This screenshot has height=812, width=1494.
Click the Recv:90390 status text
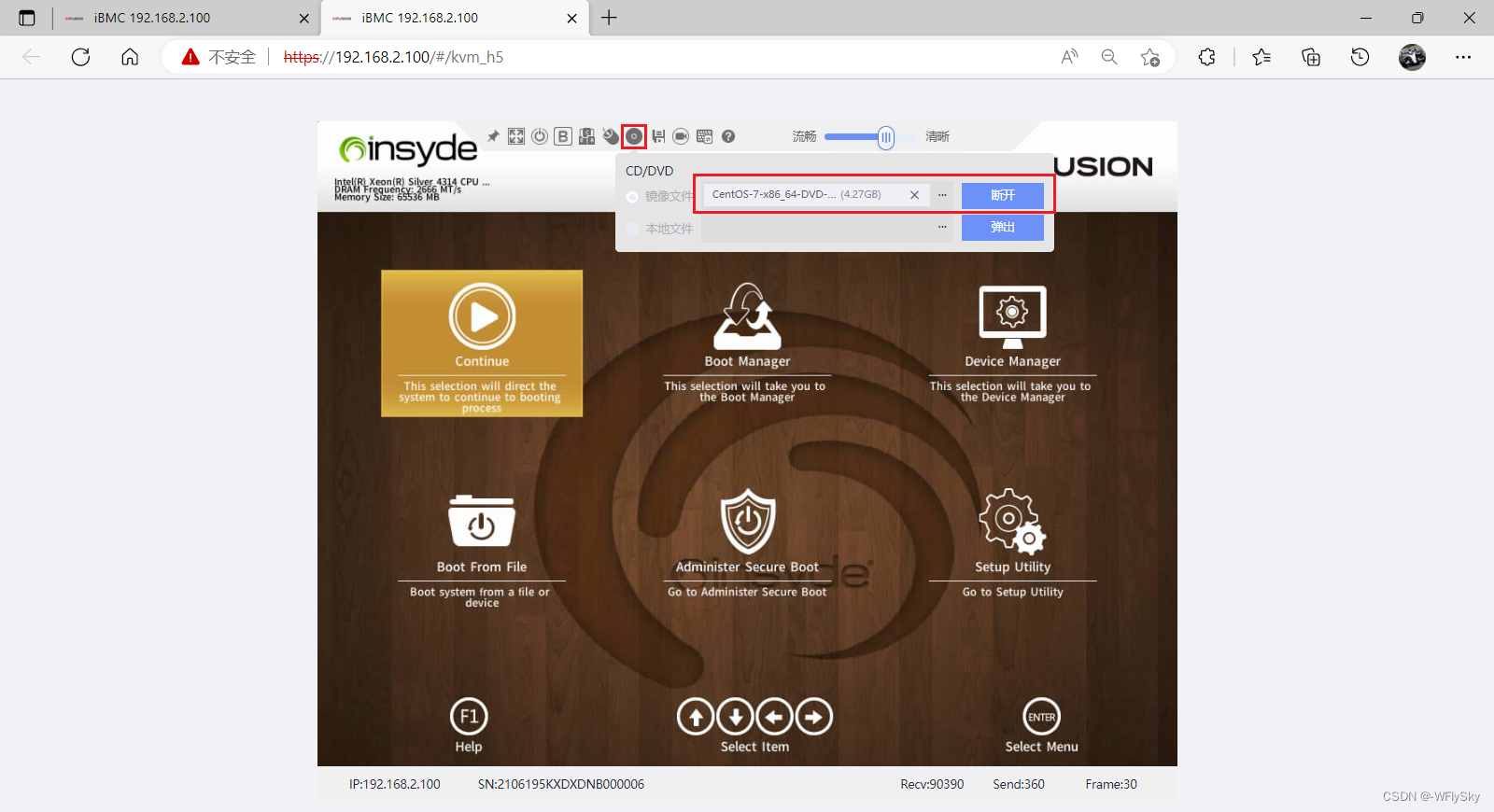(932, 784)
